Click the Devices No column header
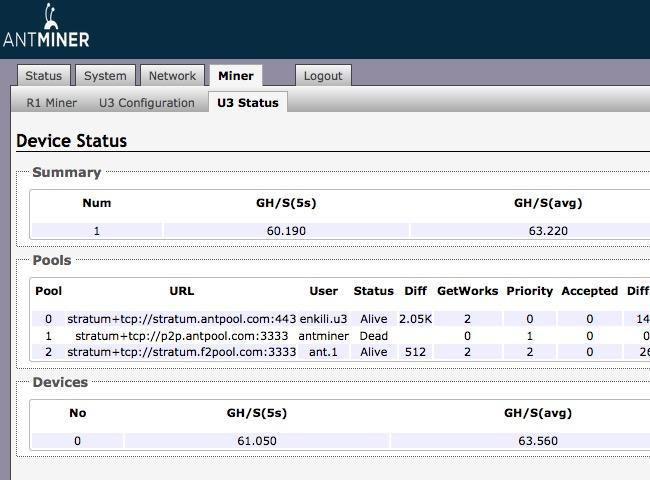 (x=78, y=413)
